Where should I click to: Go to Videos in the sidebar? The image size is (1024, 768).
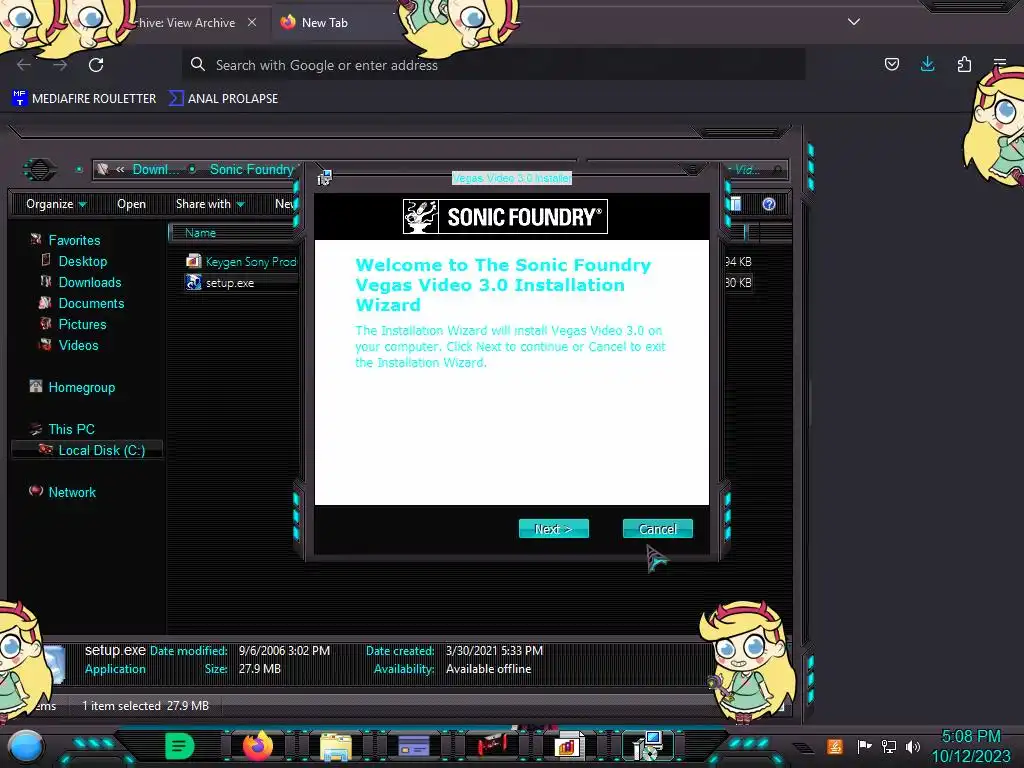(78, 345)
